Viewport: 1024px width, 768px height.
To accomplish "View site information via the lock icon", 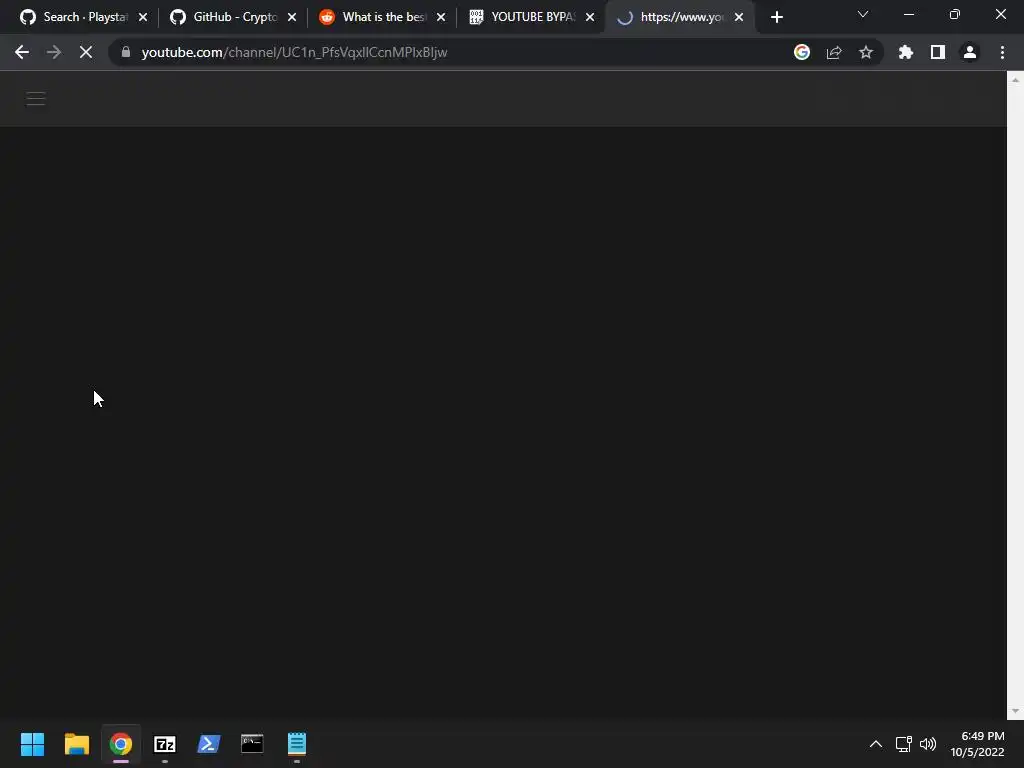I will [126, 52].
